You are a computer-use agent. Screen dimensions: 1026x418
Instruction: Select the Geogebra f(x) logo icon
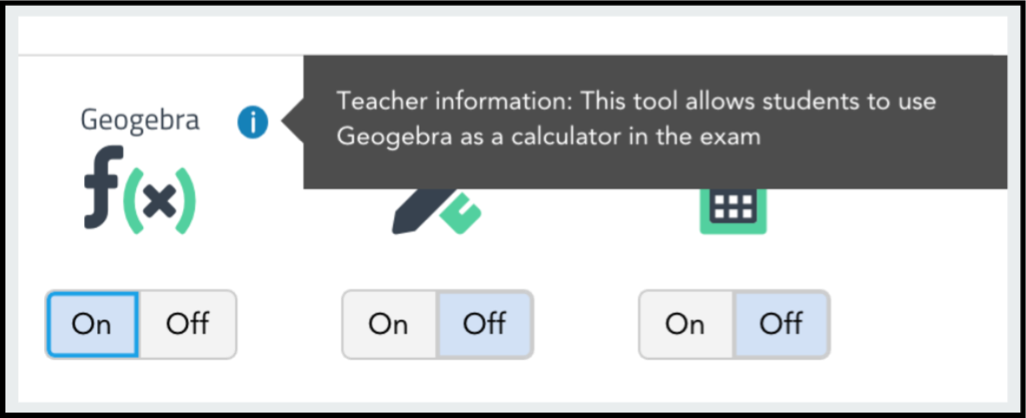coord(140,190)
